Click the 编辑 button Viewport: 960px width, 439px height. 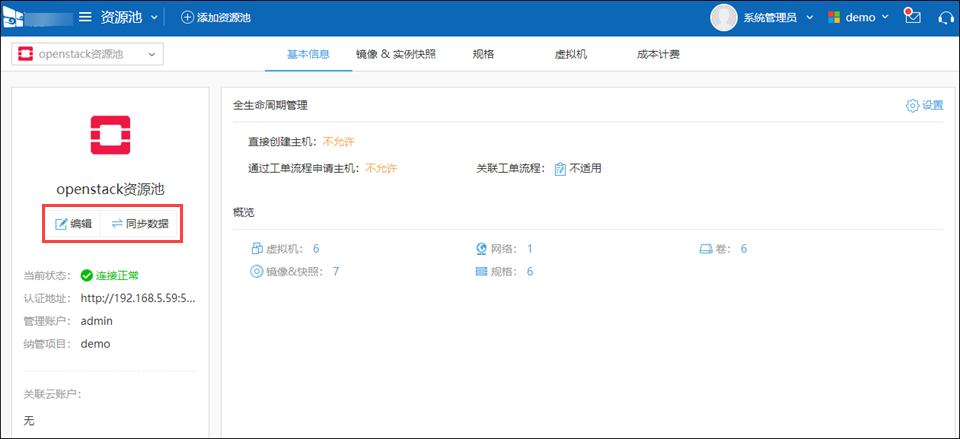[73, 224]
